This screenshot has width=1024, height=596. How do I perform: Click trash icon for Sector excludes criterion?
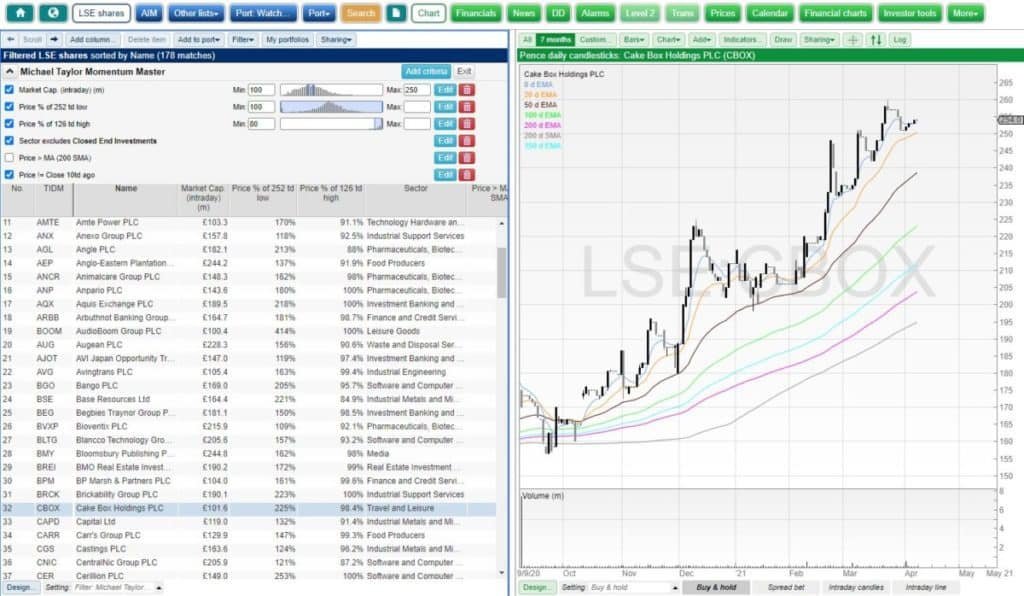[467, 141]
